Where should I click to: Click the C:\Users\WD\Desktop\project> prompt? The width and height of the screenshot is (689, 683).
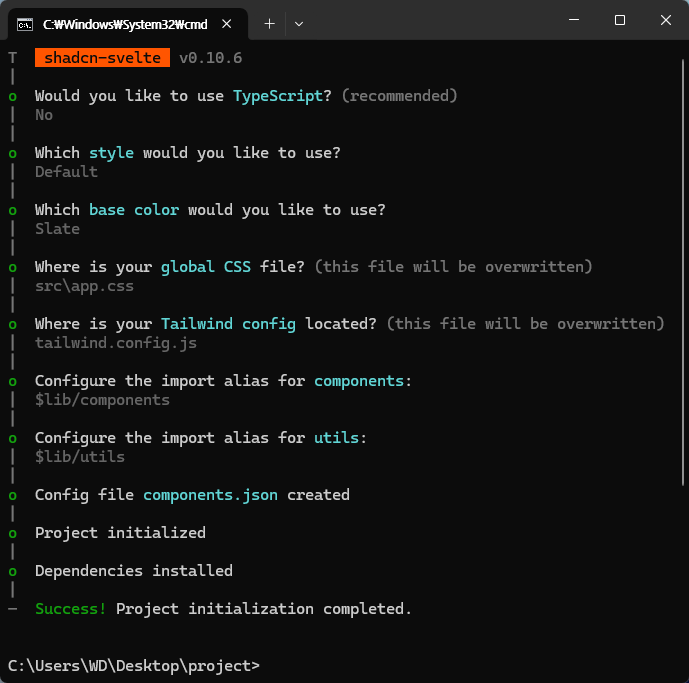[x=134, y=666]
